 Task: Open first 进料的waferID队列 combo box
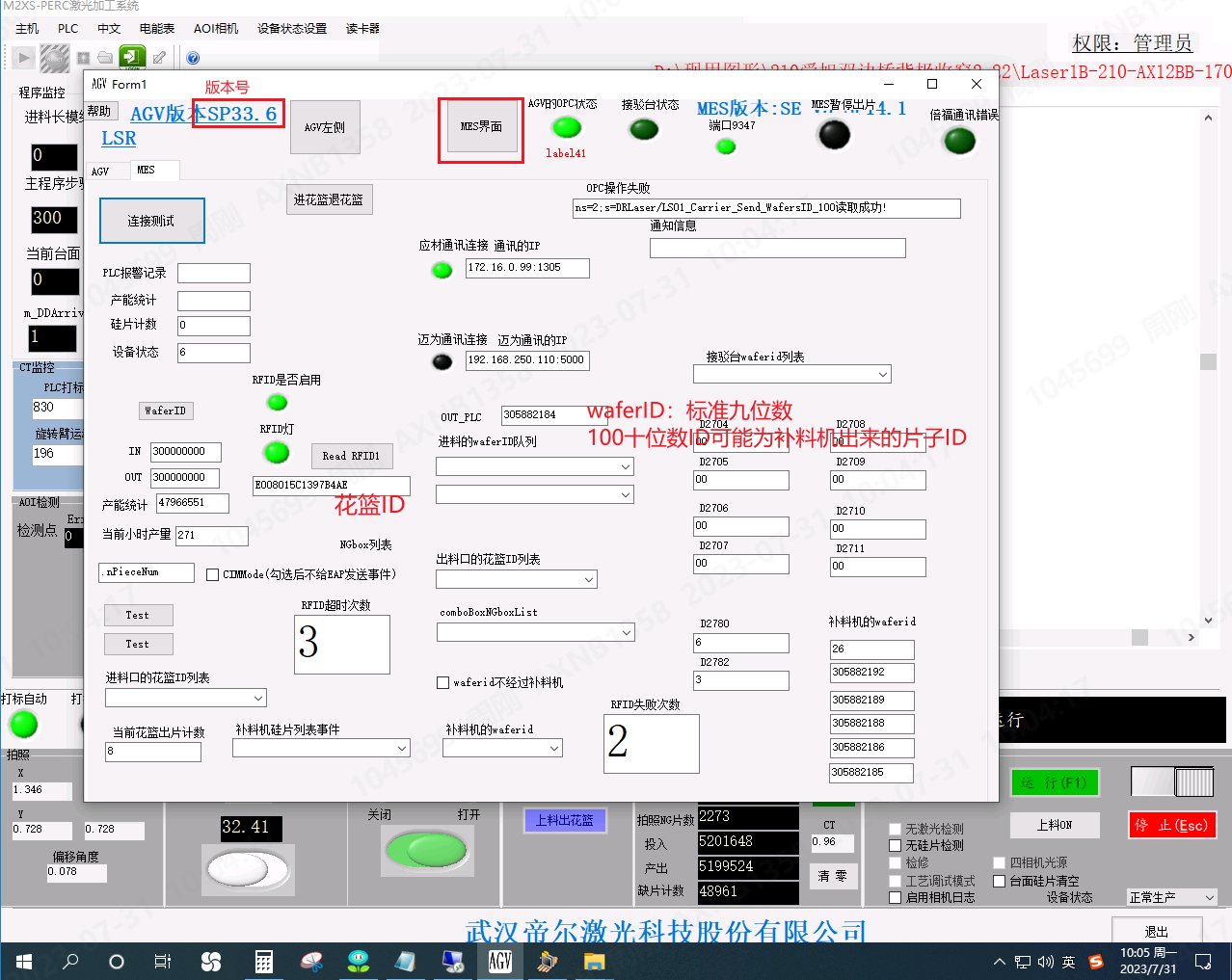click(x=535, y=466)
